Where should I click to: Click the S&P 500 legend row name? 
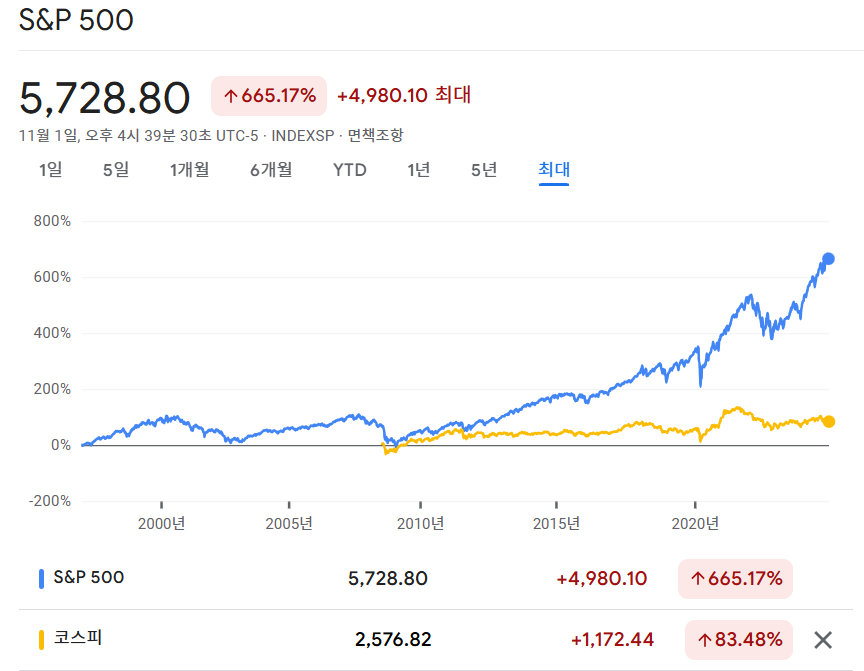pos(89,577)
